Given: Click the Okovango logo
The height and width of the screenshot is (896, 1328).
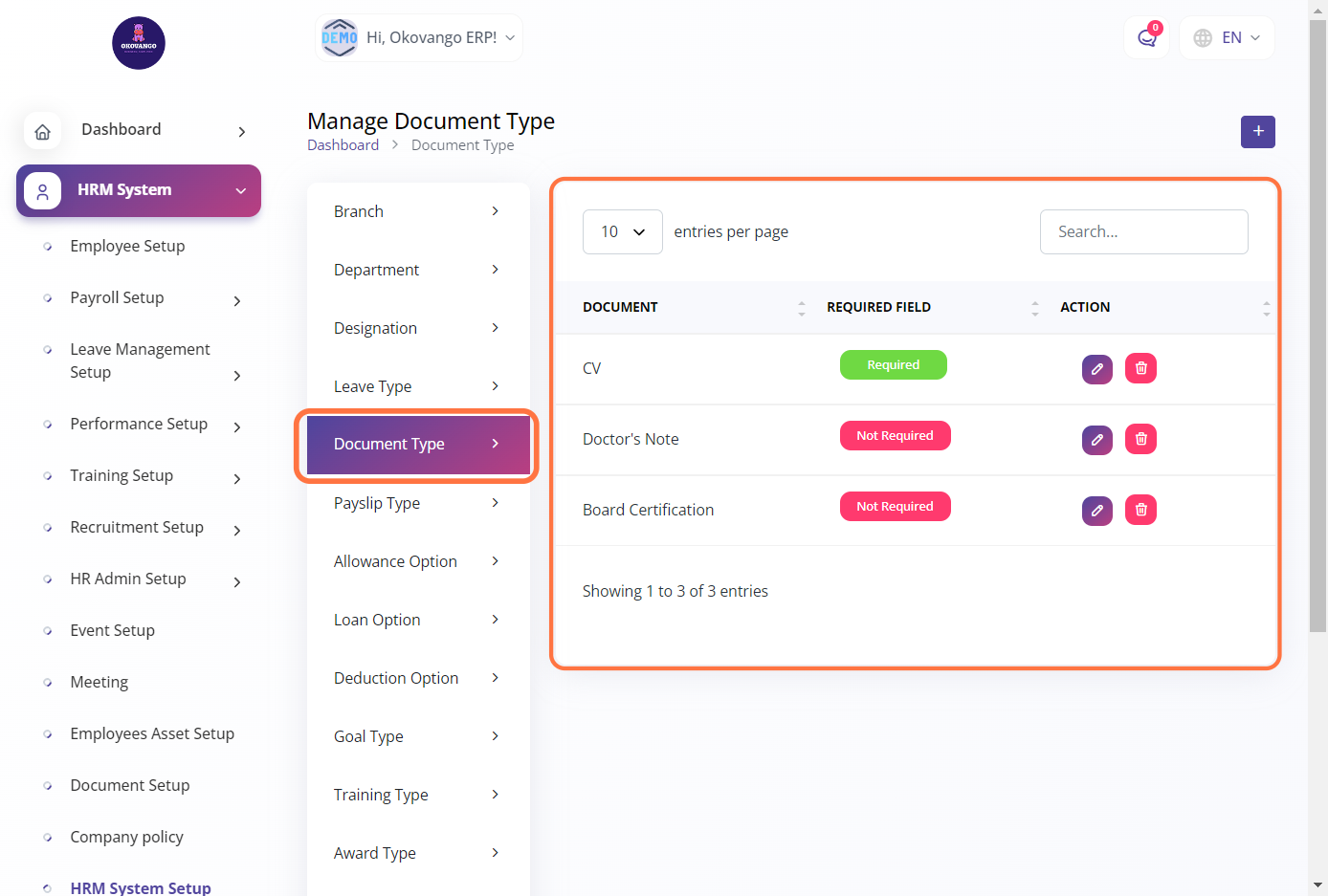Looking at the screenshot, I should pyautogui.click(x=139, y=43).
